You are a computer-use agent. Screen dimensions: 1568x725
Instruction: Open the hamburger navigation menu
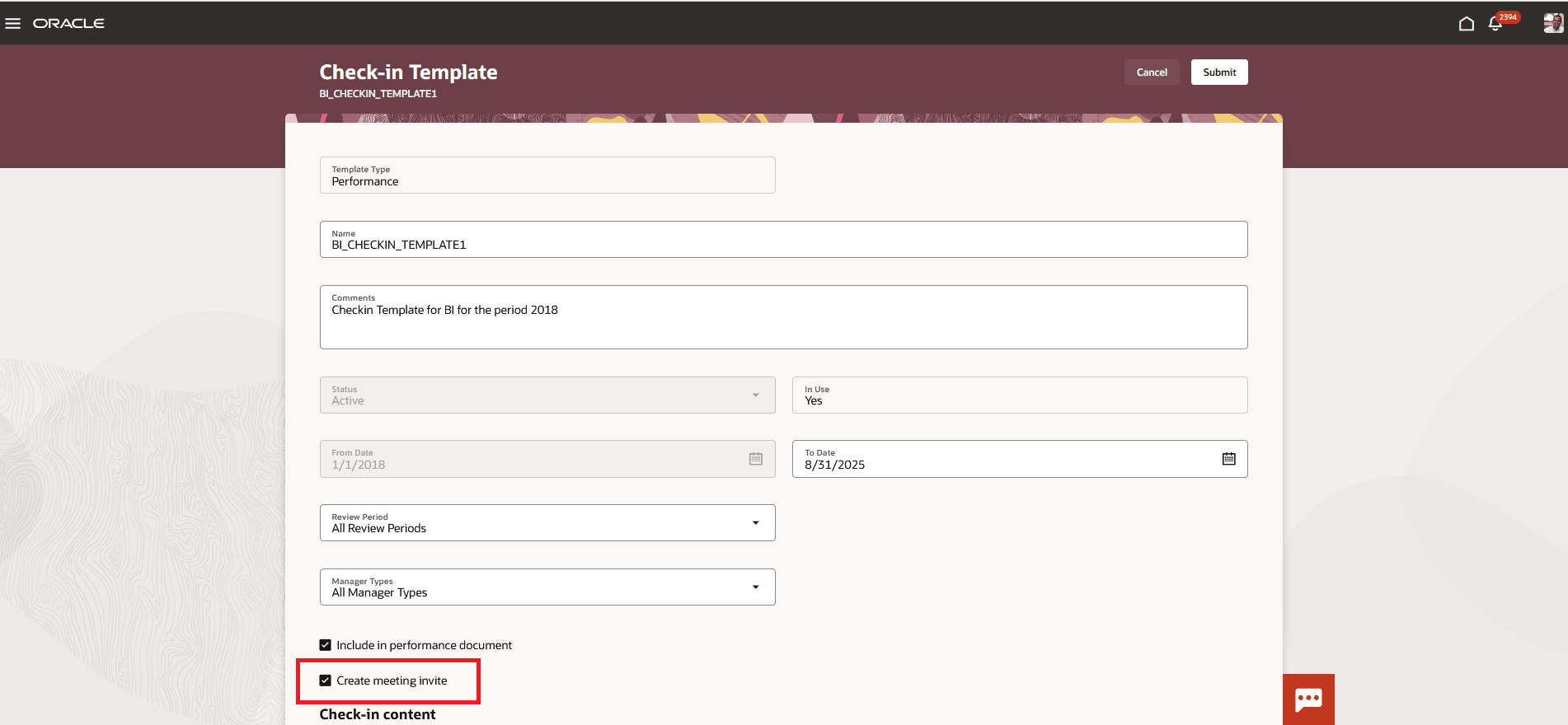[12, 23]
